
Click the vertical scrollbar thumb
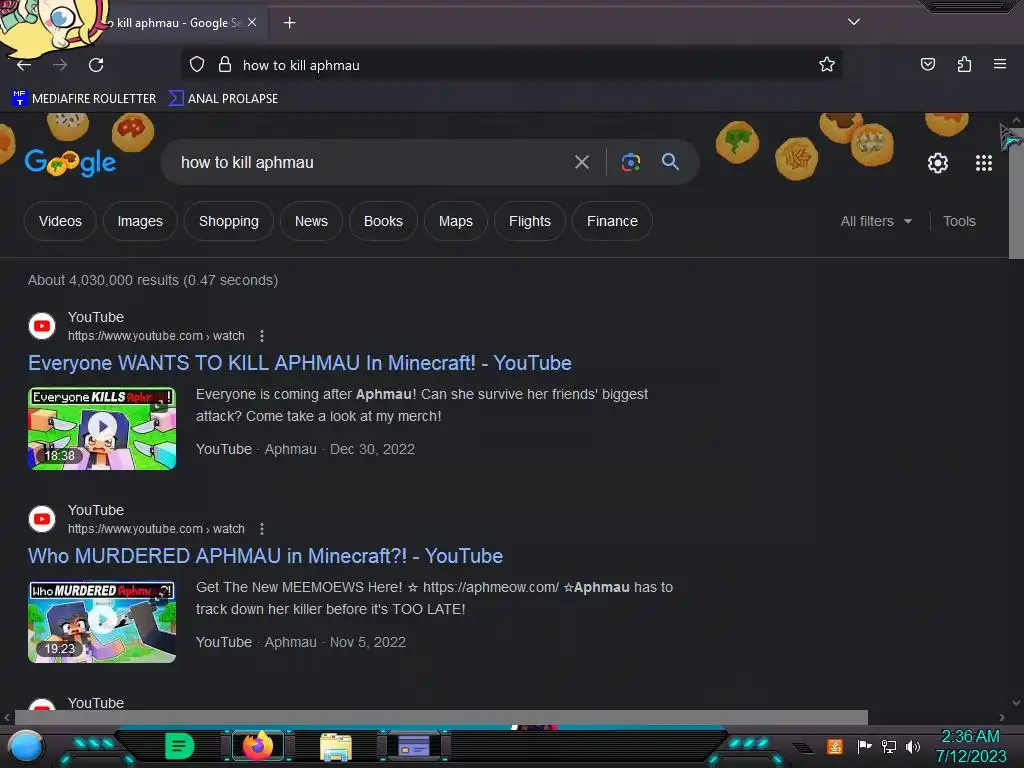click(1016, 193)
